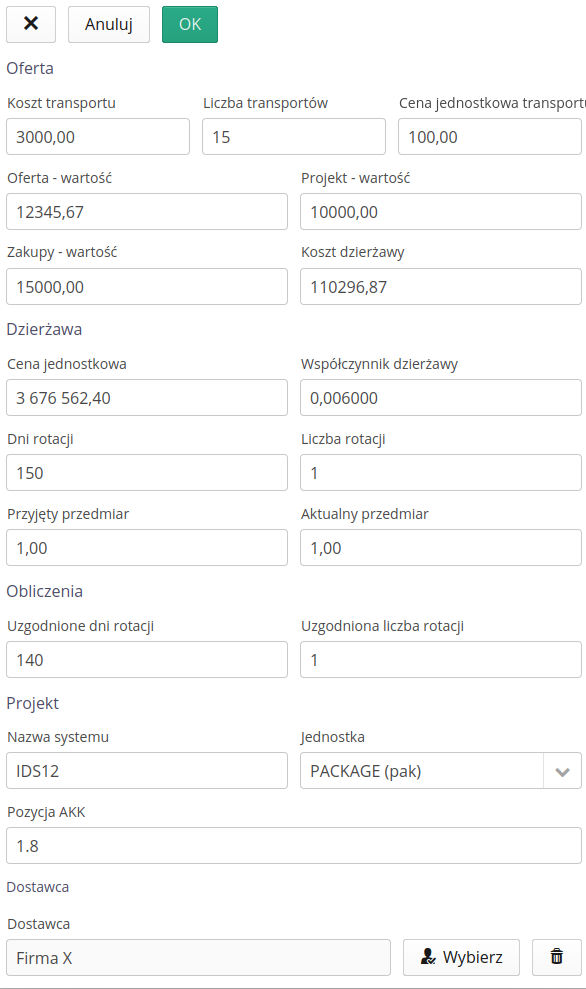Cancel changes with the Anuluj button
The image size is (586, 989).
108,25
